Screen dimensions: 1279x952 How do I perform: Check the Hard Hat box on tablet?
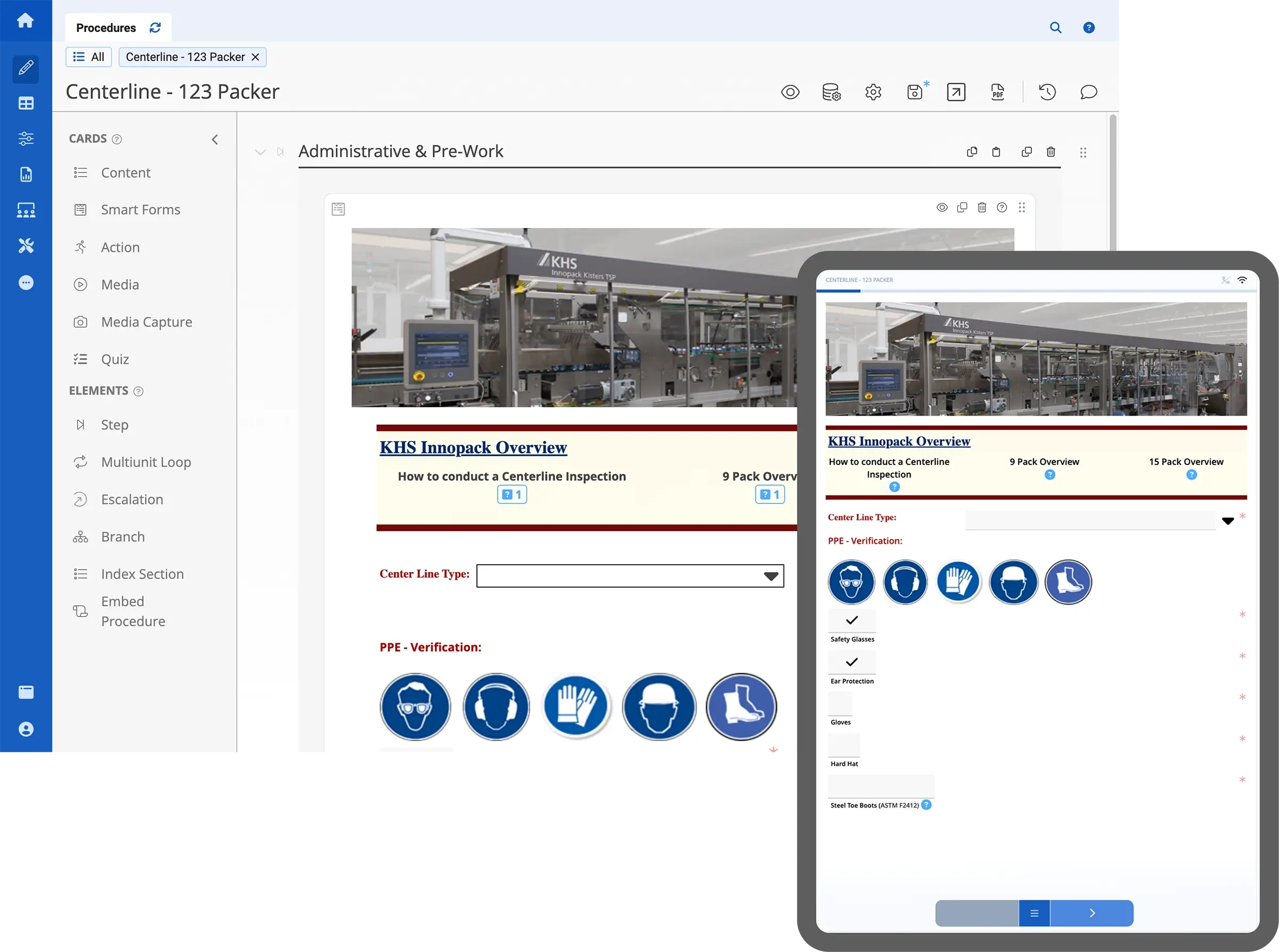point(844,745)
